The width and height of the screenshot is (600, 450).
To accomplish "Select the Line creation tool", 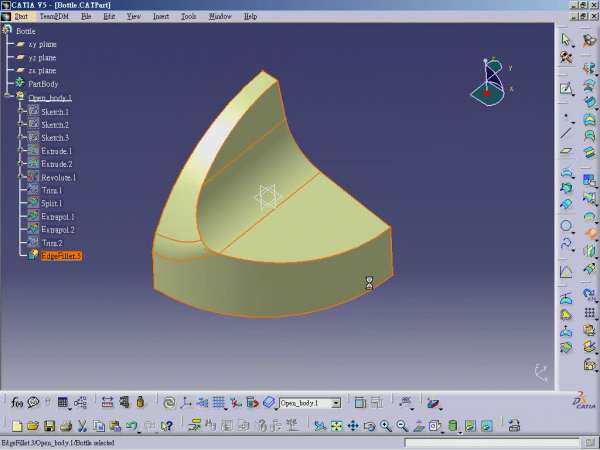I will [x=566, y=133].
